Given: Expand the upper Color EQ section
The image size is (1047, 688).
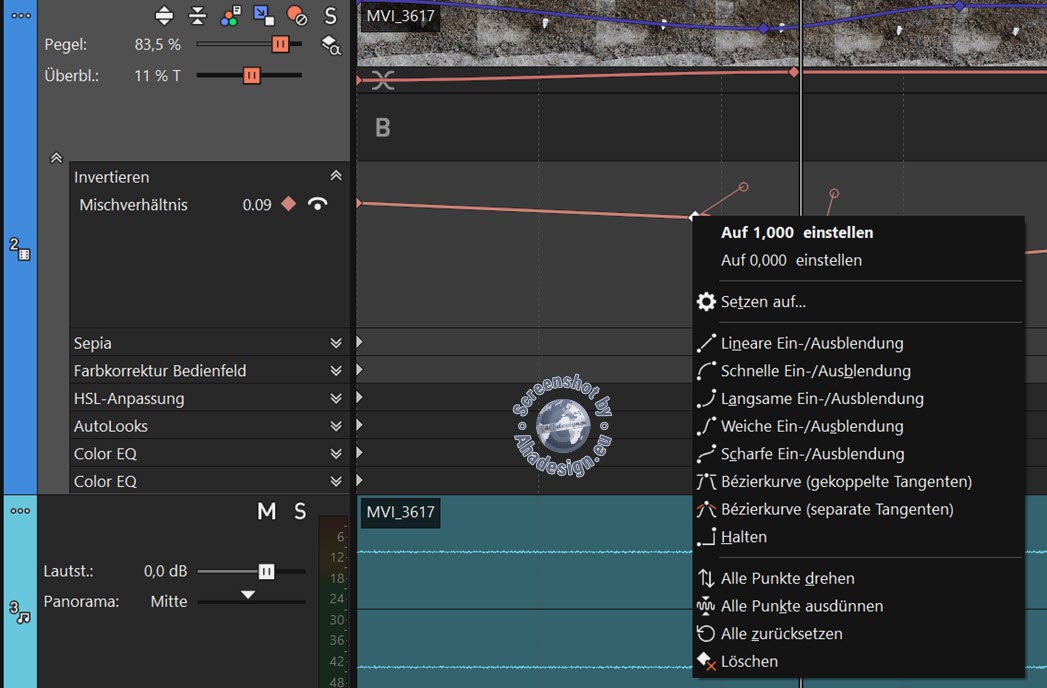Looking at the screenshot, I should [x=336, y=454].
